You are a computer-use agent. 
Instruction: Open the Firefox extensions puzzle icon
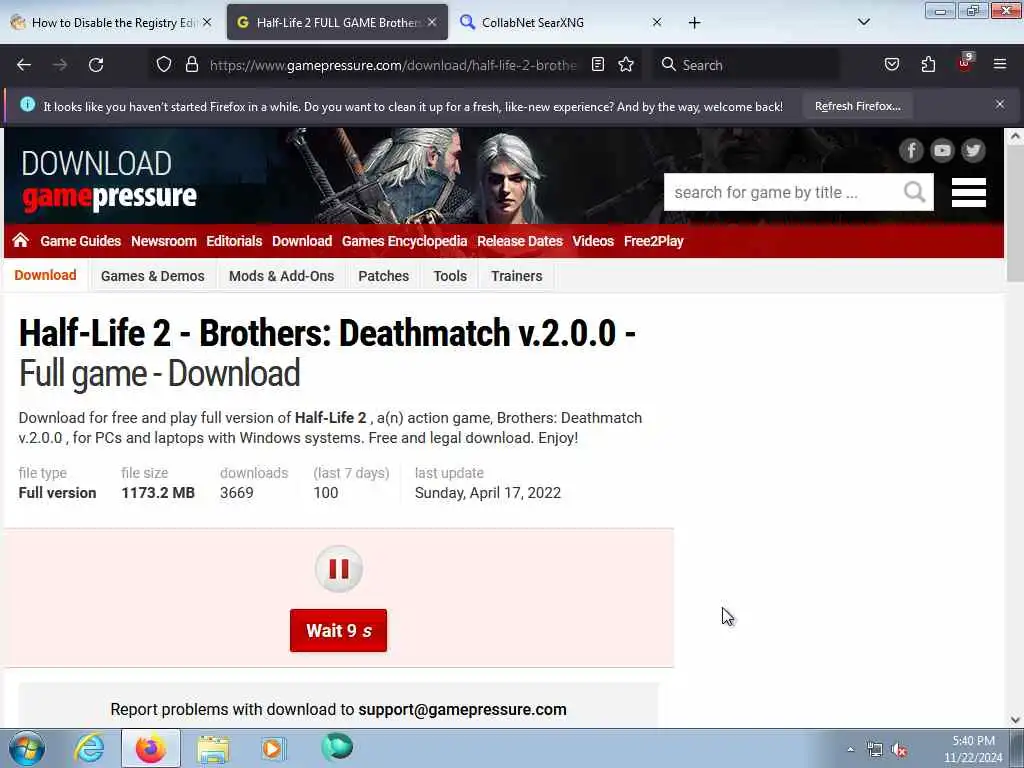928,65
